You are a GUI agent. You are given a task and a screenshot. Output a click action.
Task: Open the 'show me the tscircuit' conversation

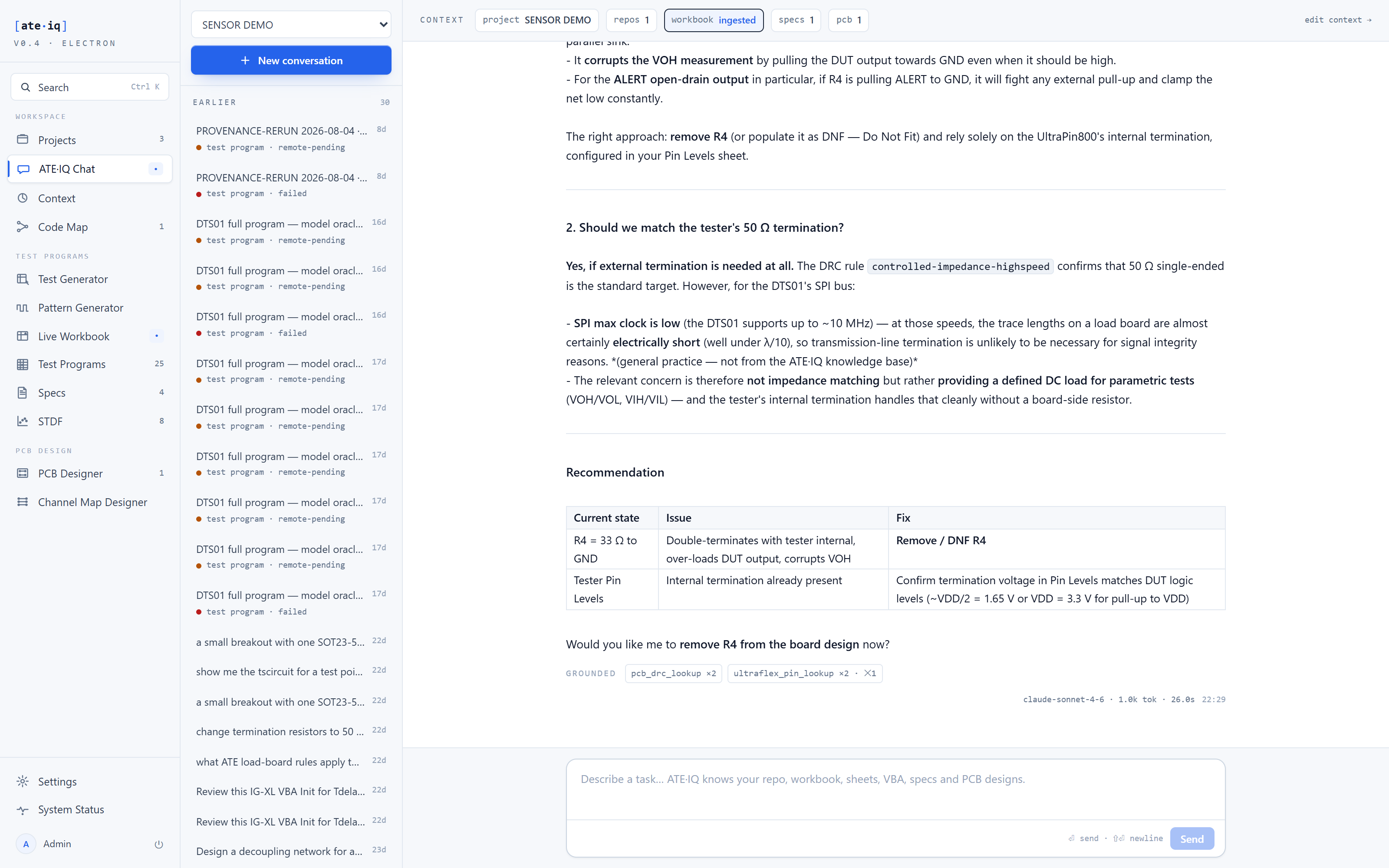(291, 672)
